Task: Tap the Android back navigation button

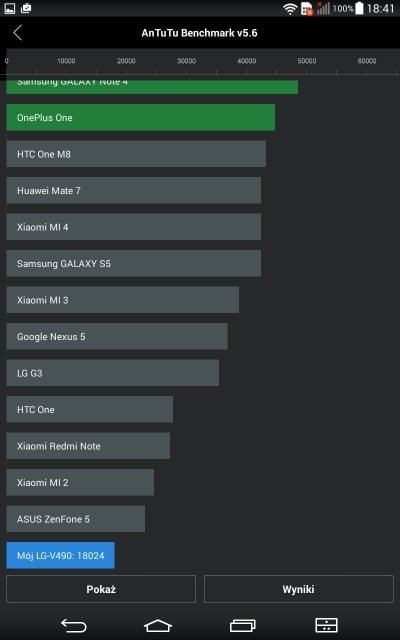Action: coord(74,625)
